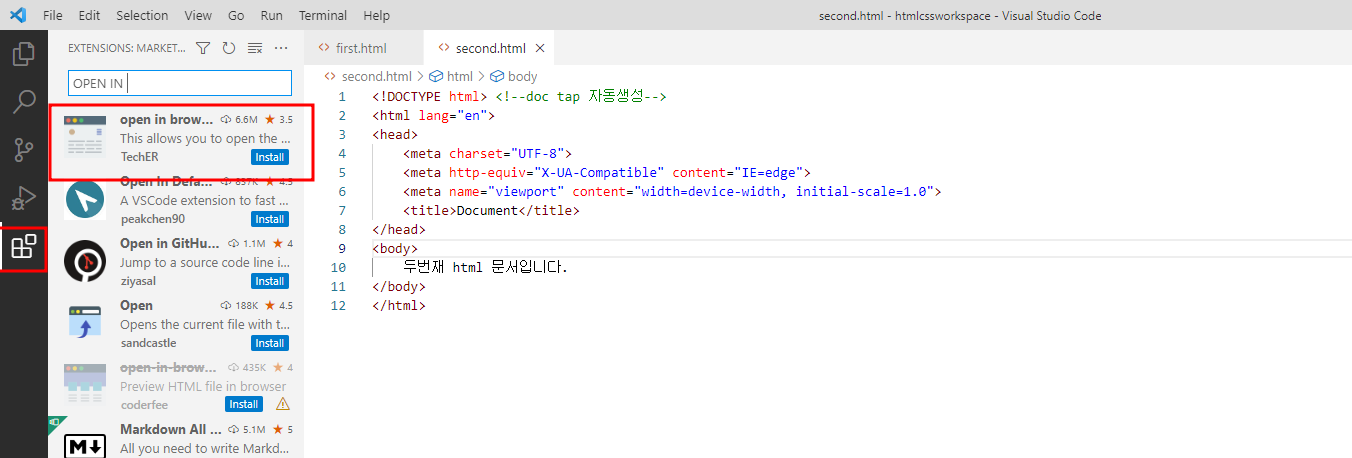
Task: Install the open in browser extension by TechER
Action: [270, 157]
